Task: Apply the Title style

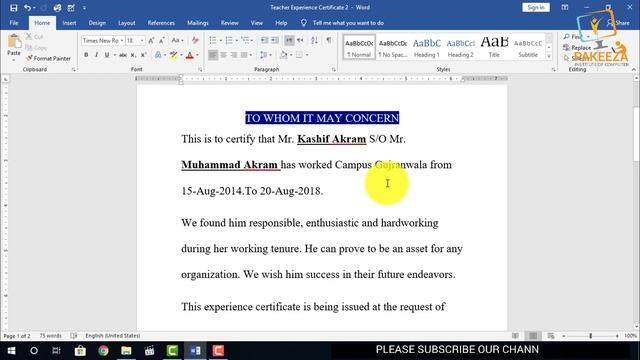Action: click(494, 47)
